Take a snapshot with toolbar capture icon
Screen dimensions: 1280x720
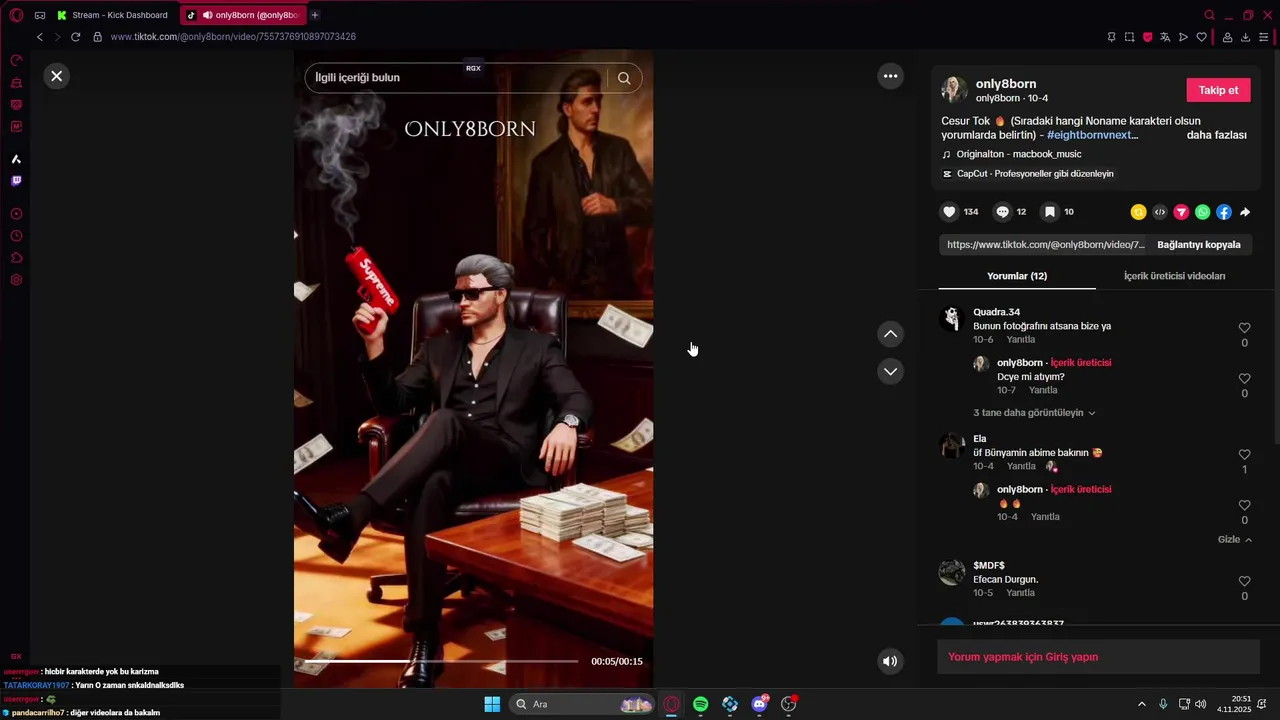[x=1129, y=37]
